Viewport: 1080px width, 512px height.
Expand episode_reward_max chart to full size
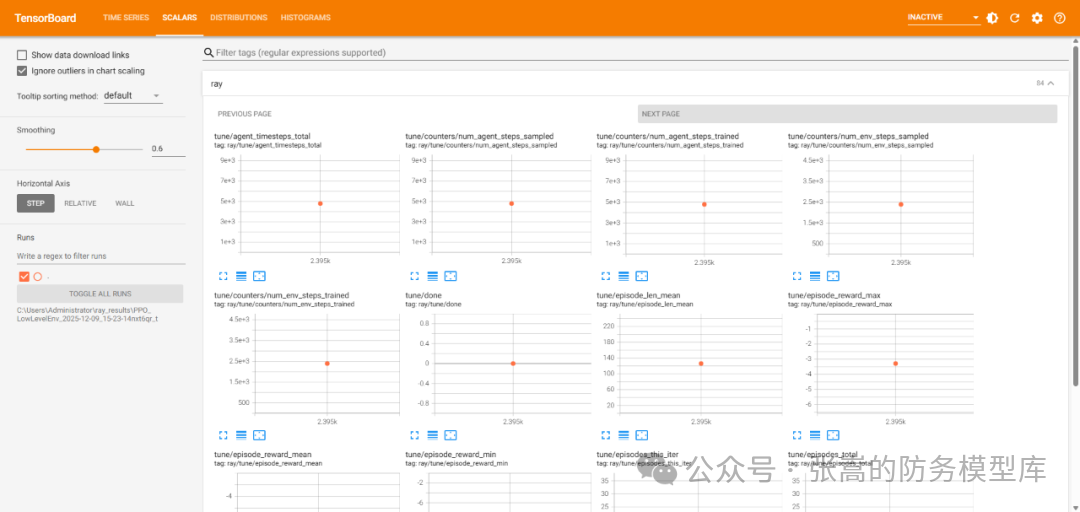click(798, 436)
